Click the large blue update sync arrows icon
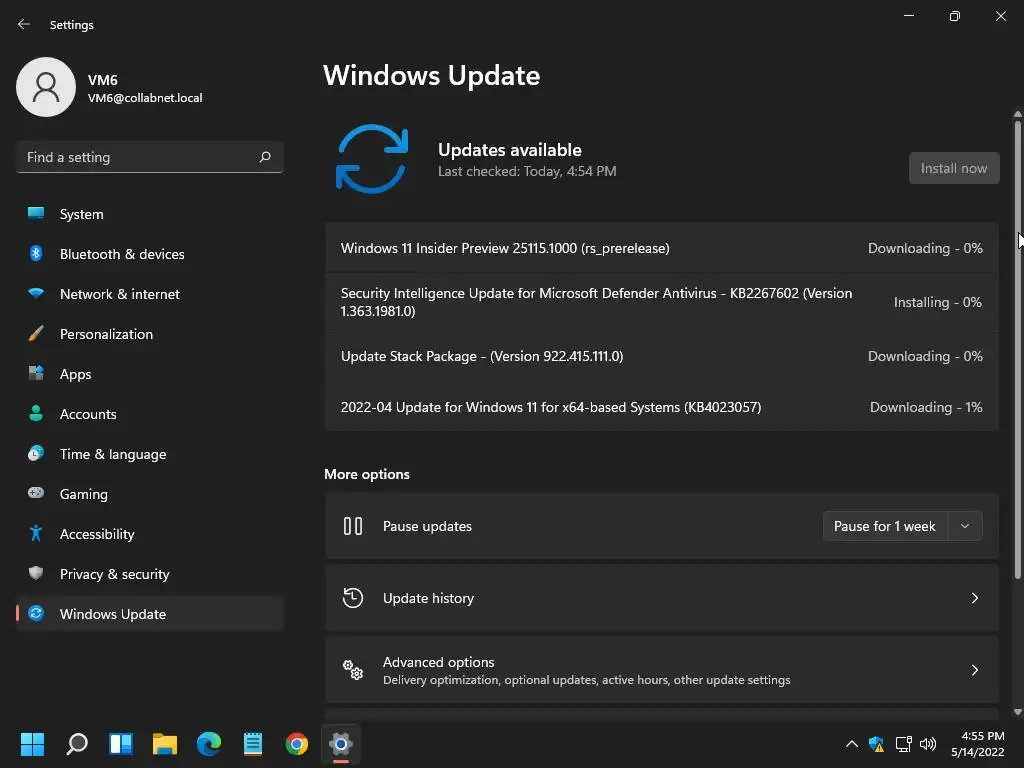 point(372,159)
